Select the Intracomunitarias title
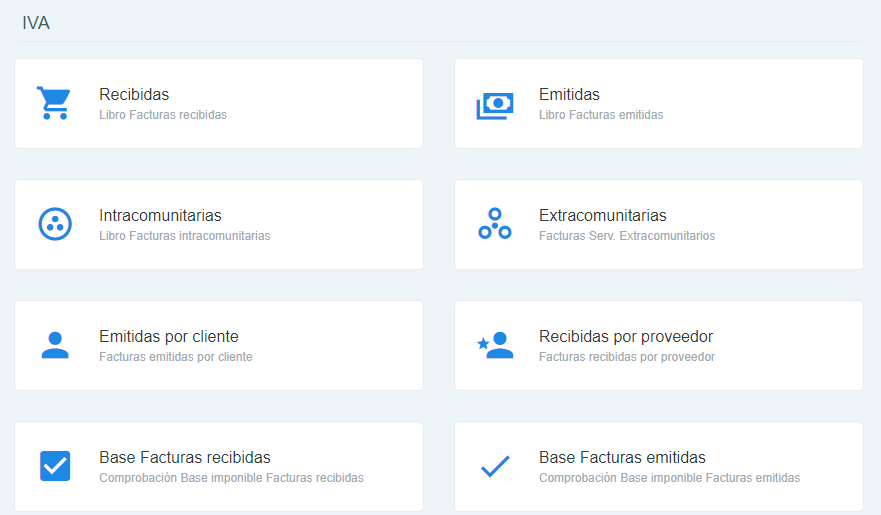The image size is (881, 515). point(160,216)
